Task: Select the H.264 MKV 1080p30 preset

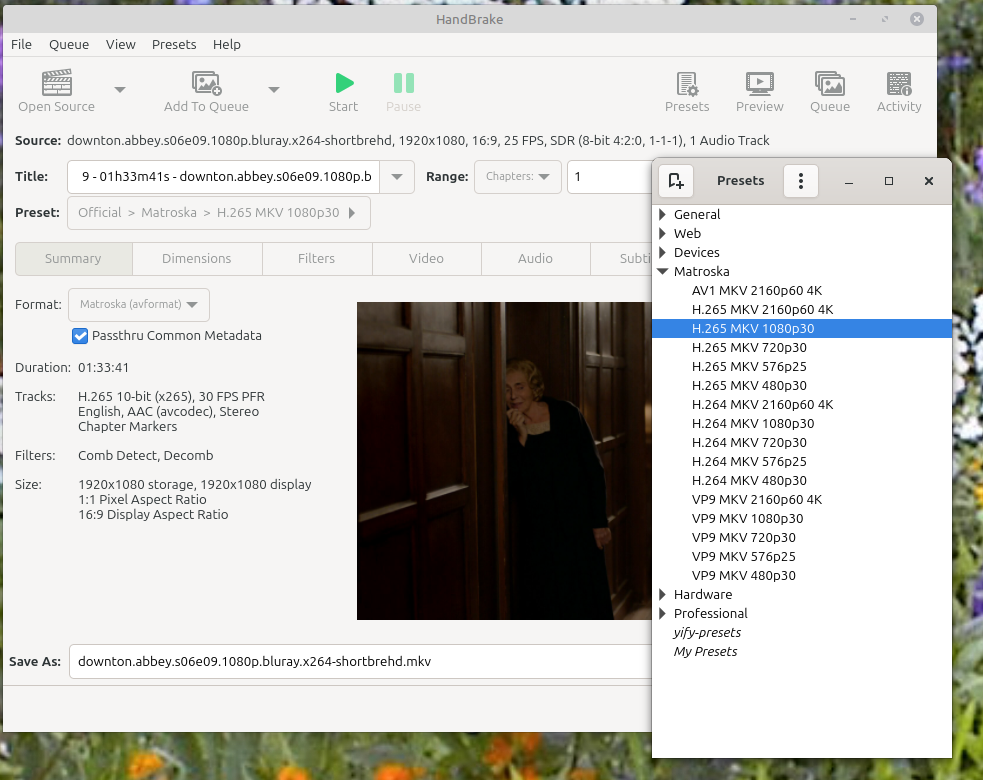Action: tap(747, 423)
